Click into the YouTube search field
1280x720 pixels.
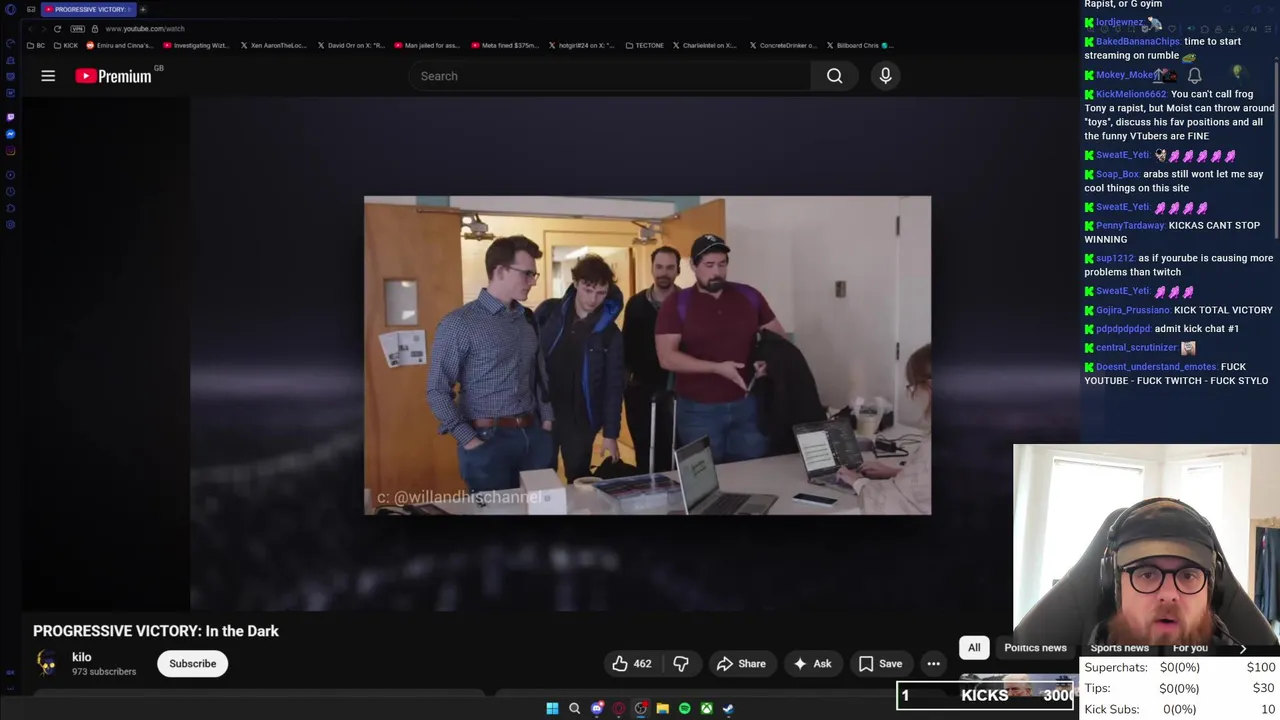click(610, 76)
